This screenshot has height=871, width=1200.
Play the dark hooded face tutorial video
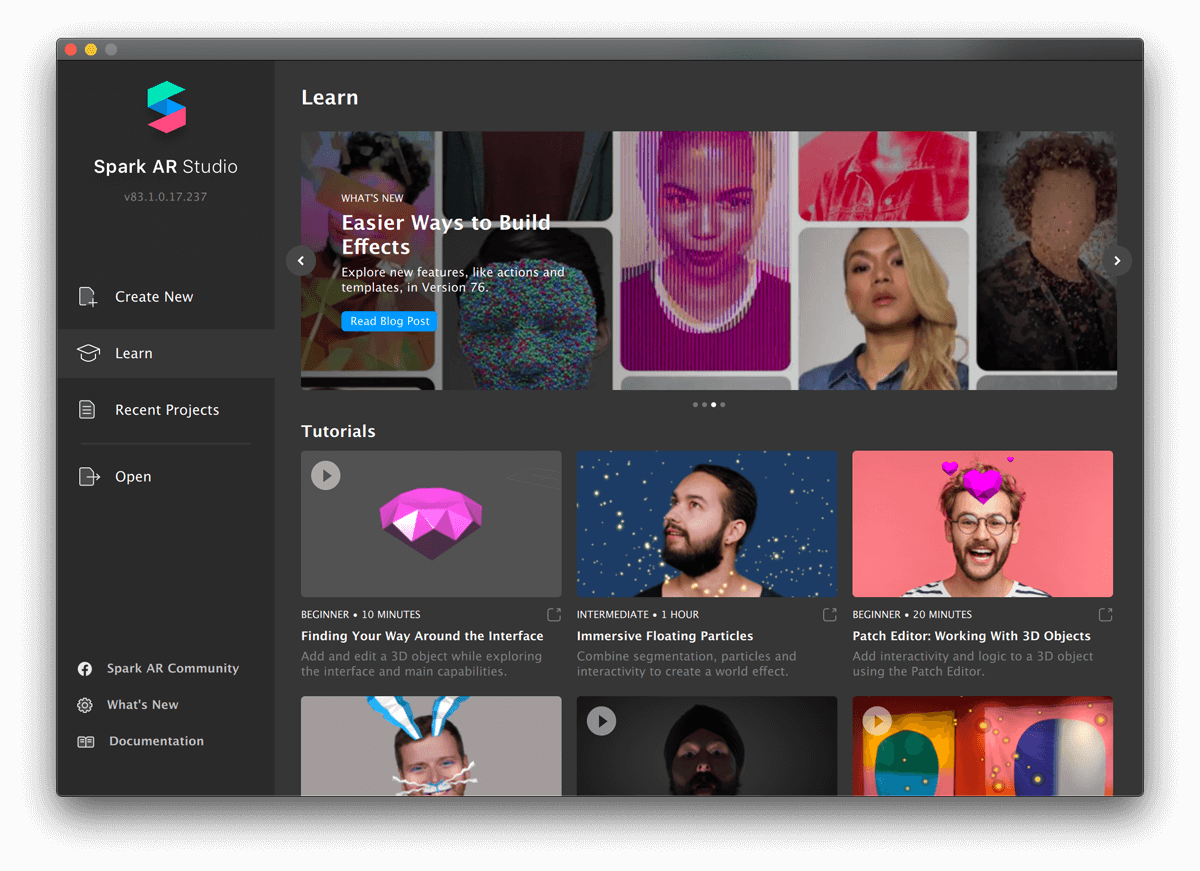coord(601,720)
